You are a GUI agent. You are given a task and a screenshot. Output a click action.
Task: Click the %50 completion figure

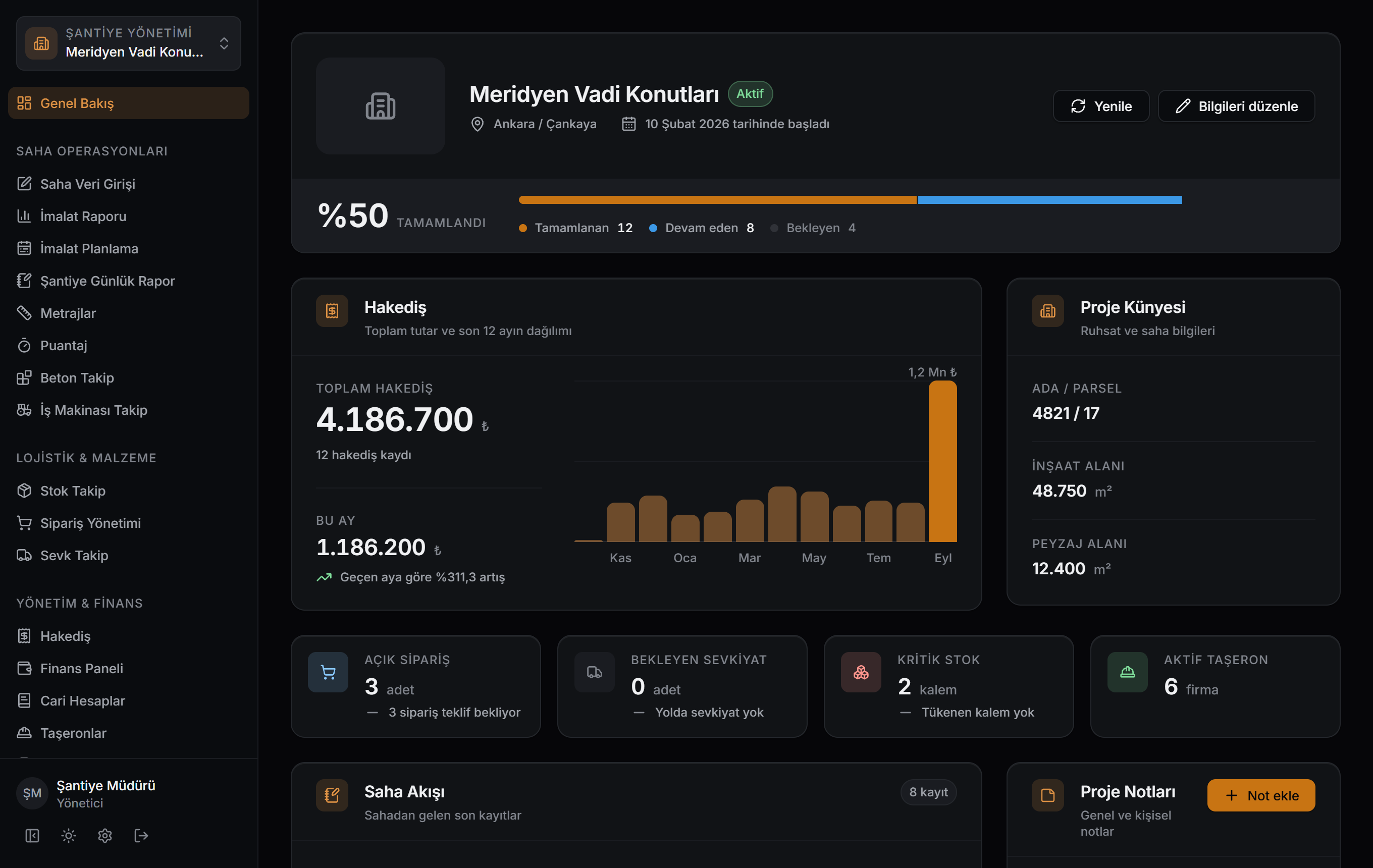pyautogui.click(x=353, y=216)
